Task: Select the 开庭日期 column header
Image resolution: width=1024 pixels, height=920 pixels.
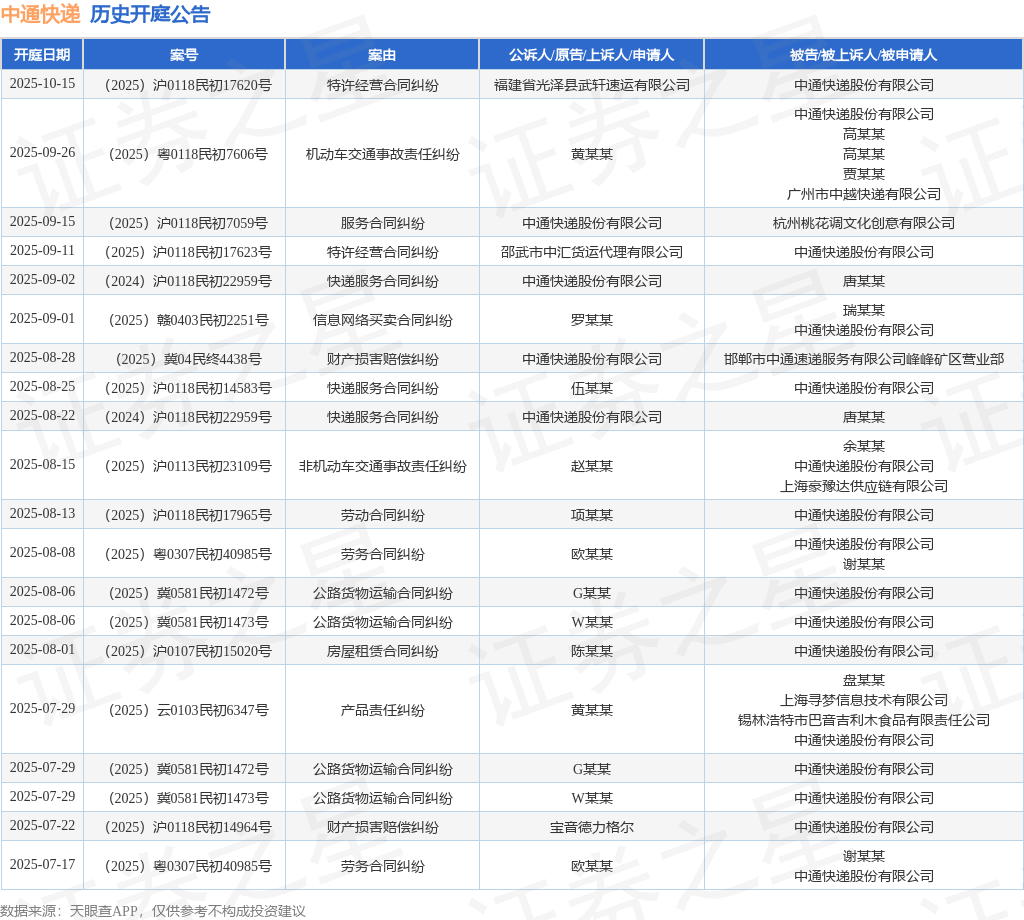Action: [42, 55]
